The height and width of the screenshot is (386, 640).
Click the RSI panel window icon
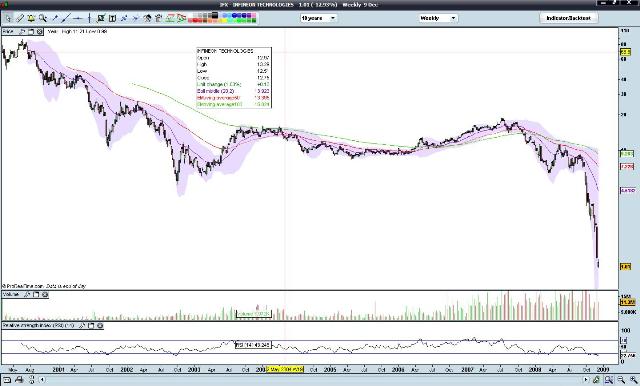(x=91, y=326)
